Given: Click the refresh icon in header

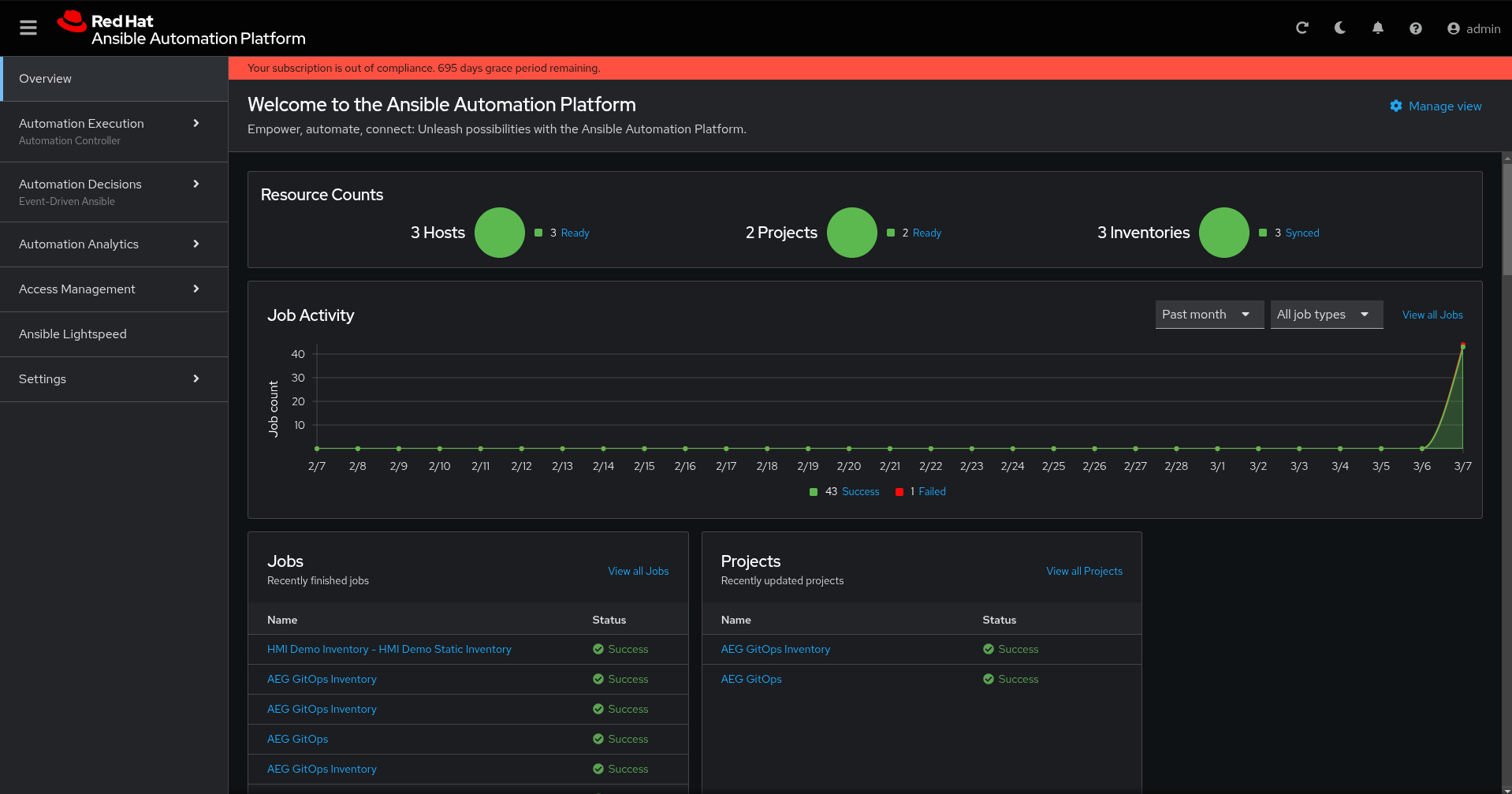Looking at the screenshot, I should [1302, 28].
